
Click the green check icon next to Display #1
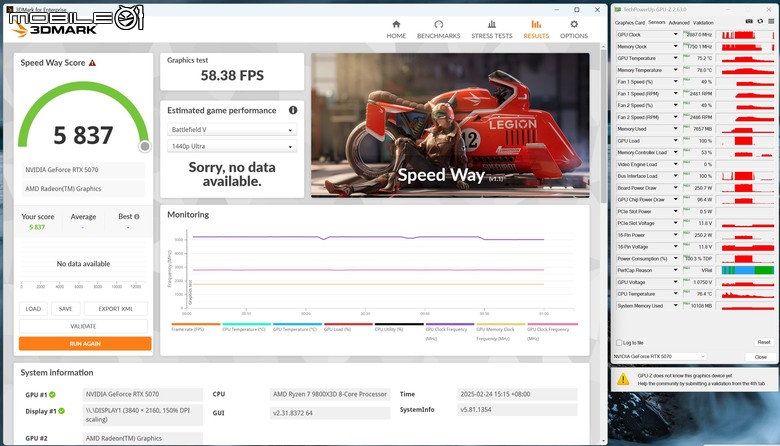pyautogui.click(x=62, y=411)
